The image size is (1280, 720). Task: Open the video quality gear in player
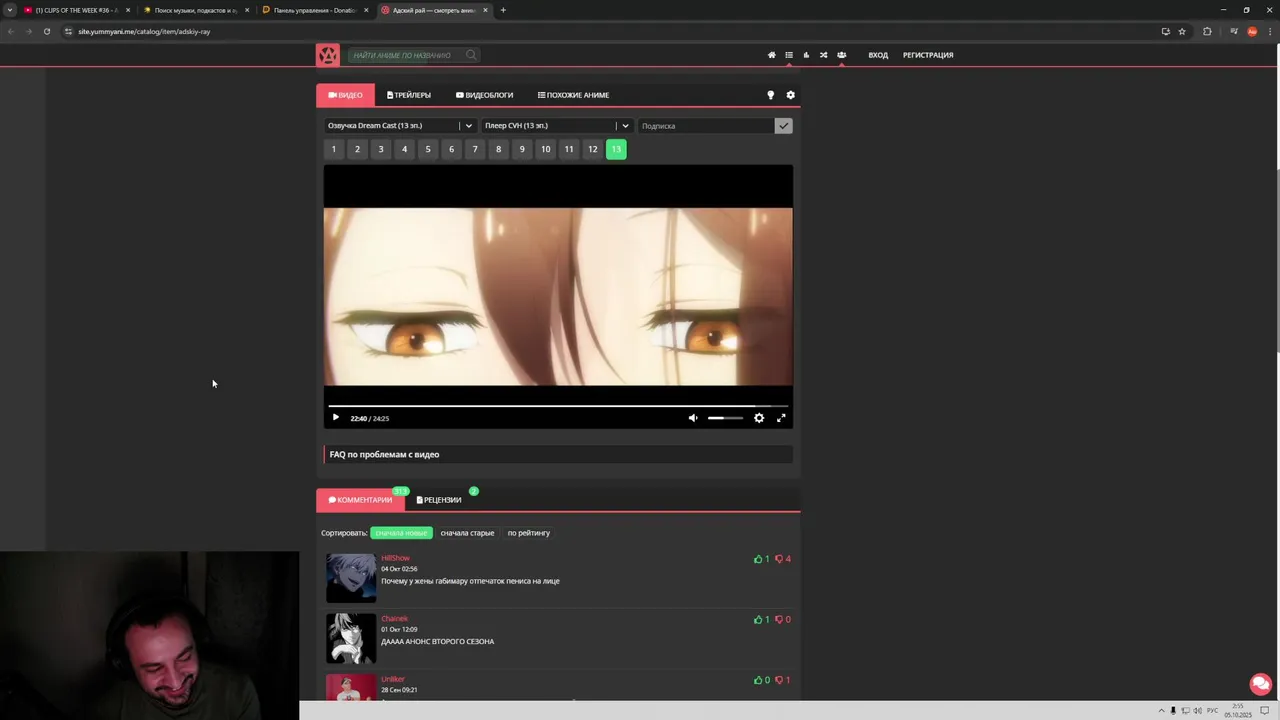coord(759,418)
